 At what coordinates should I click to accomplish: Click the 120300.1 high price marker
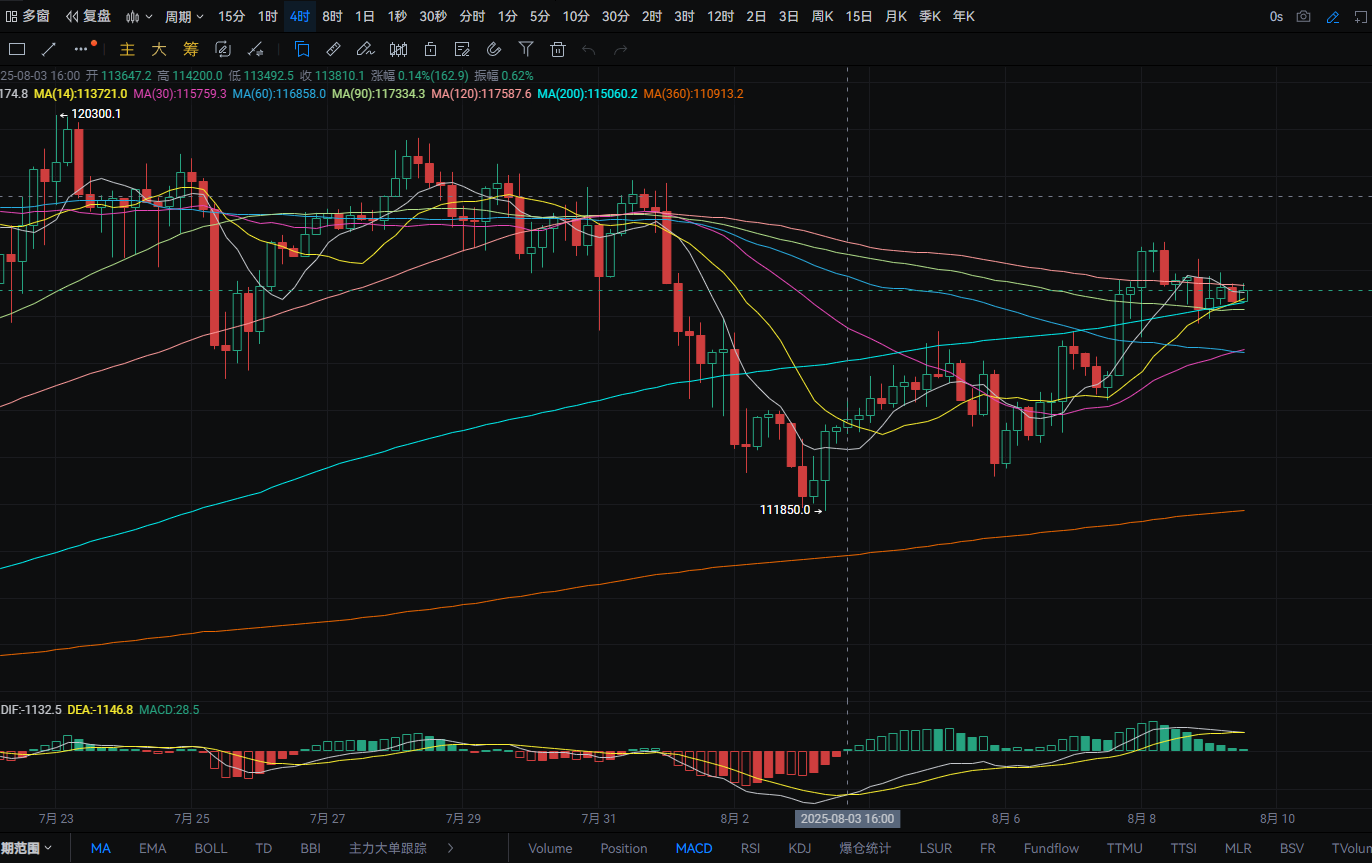[x=96, y=114]
